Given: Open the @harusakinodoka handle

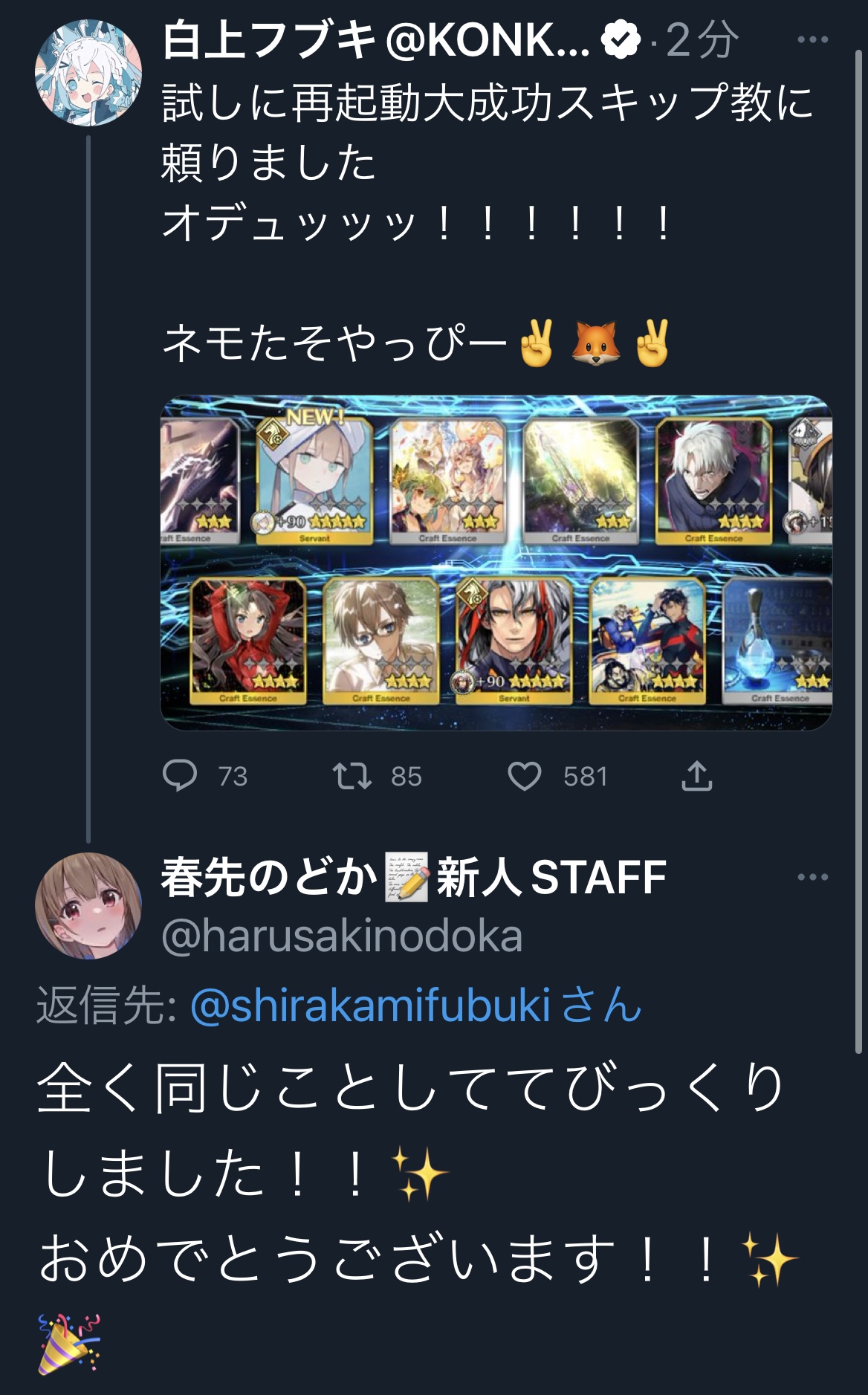Looking at the screenshot, I should tap(342, 936).
